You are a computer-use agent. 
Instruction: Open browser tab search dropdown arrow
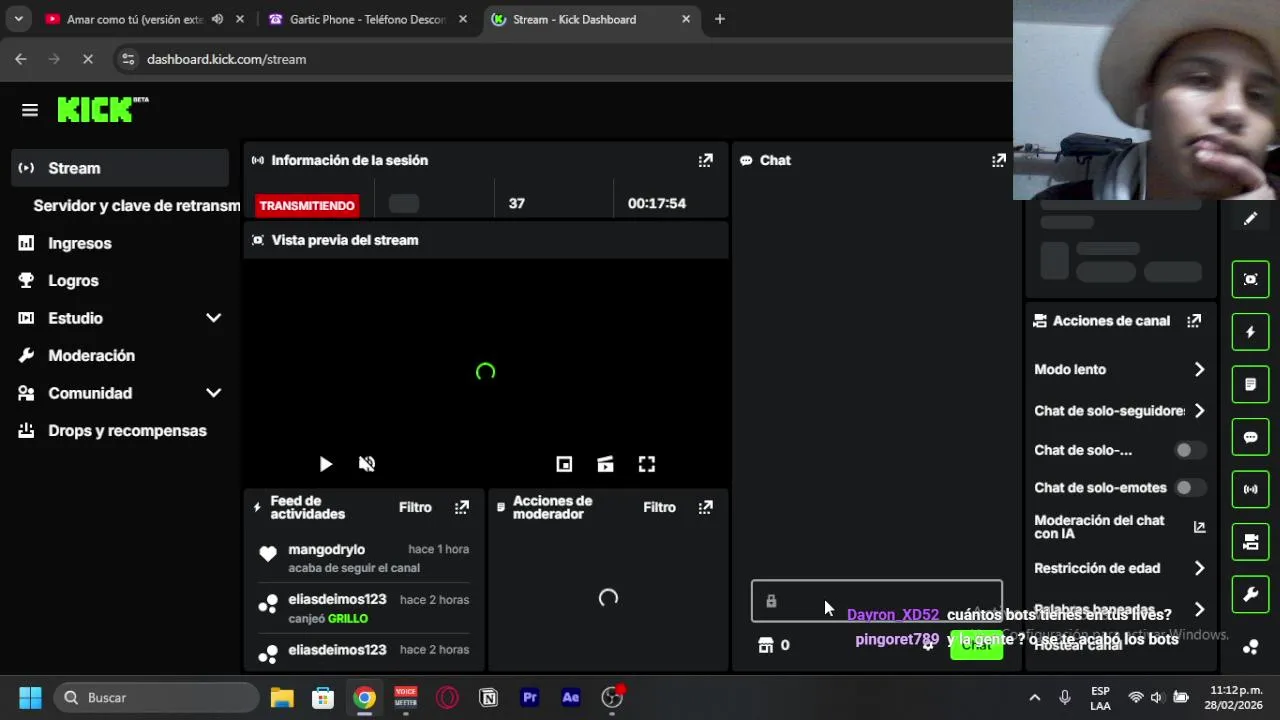pos(19,19)
